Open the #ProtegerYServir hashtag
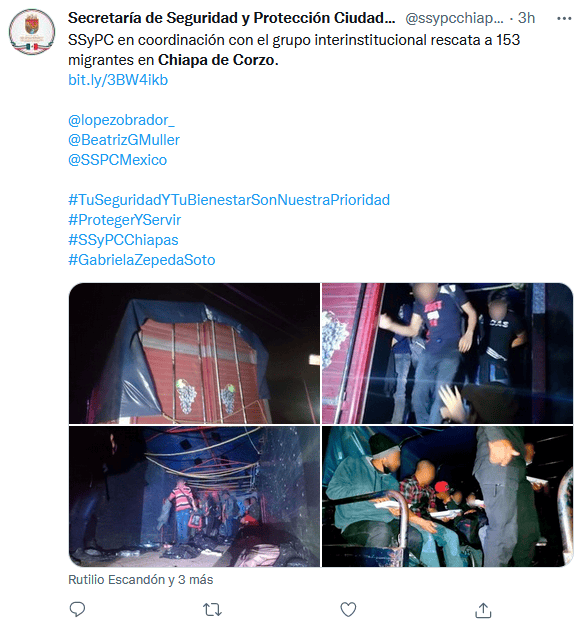Image resolution: width=584 pixels, height=628 pixels. (x=125, y=220)
